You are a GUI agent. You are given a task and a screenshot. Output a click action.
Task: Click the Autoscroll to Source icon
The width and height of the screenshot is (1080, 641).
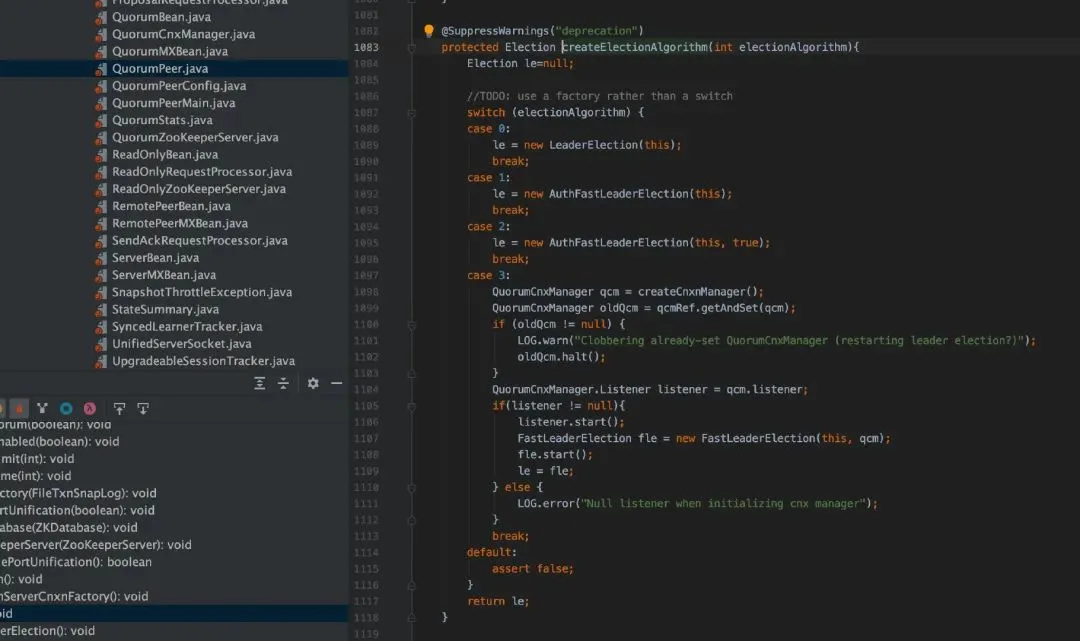tap(119, 408)
